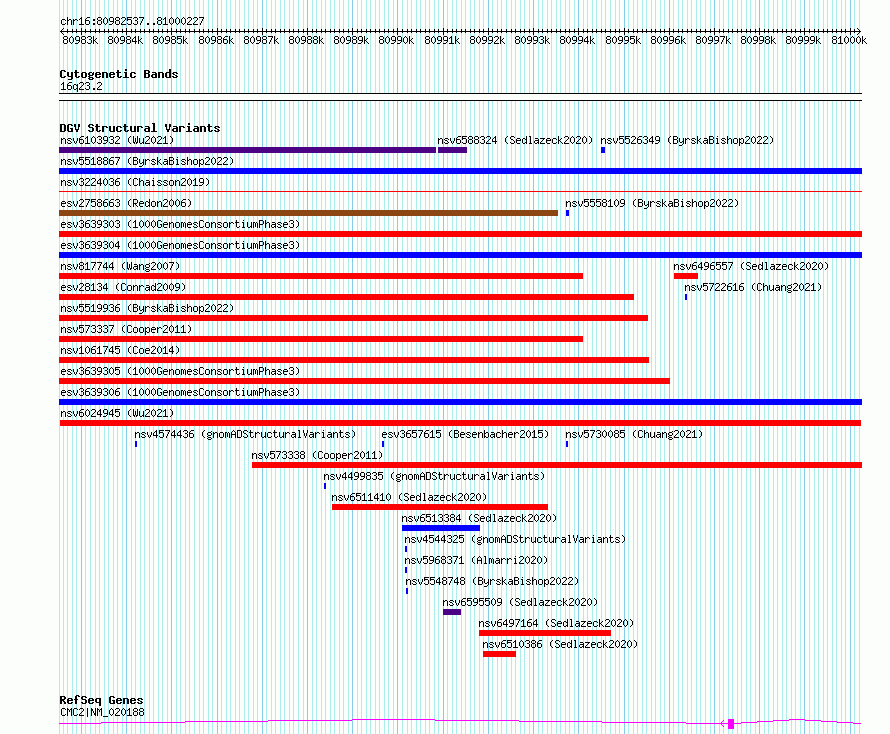890x734 pixels.
Task: Click the 81000k ruler tick label
Action: pos(849,40)
